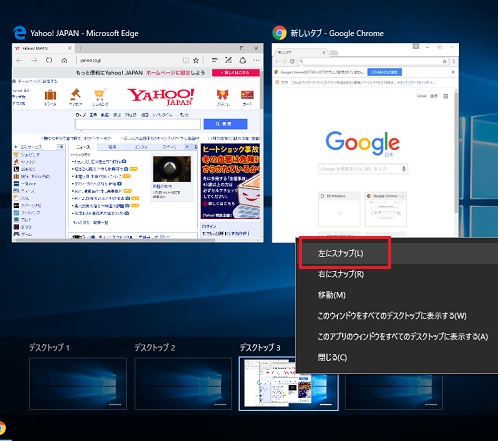Viewport: 498px width, 441px height.
Task: Click Yahoo card icon at far right
Action: click(247, 95)
